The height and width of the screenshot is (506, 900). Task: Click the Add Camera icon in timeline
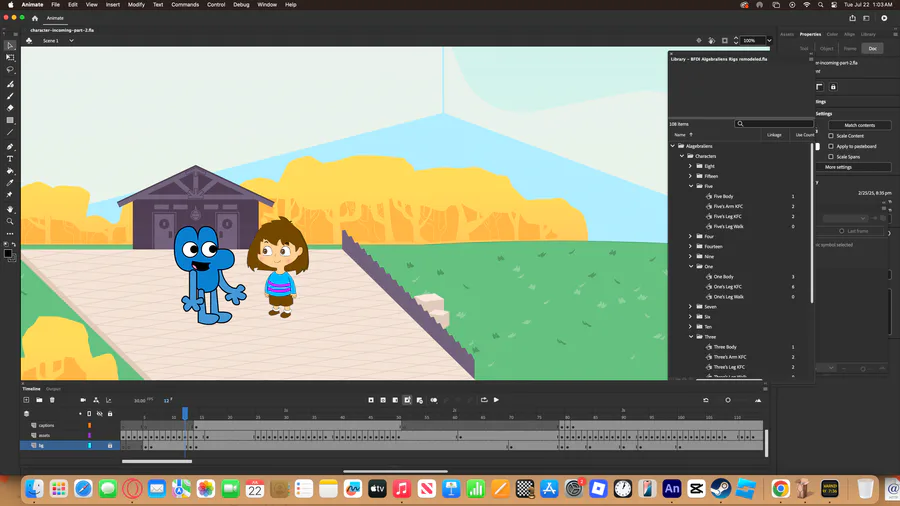tap(83, 400)
